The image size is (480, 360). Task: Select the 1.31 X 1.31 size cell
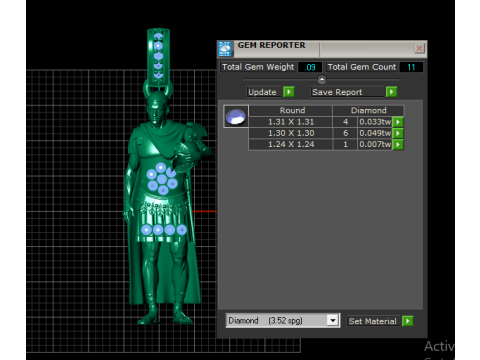tap(291, 122)
